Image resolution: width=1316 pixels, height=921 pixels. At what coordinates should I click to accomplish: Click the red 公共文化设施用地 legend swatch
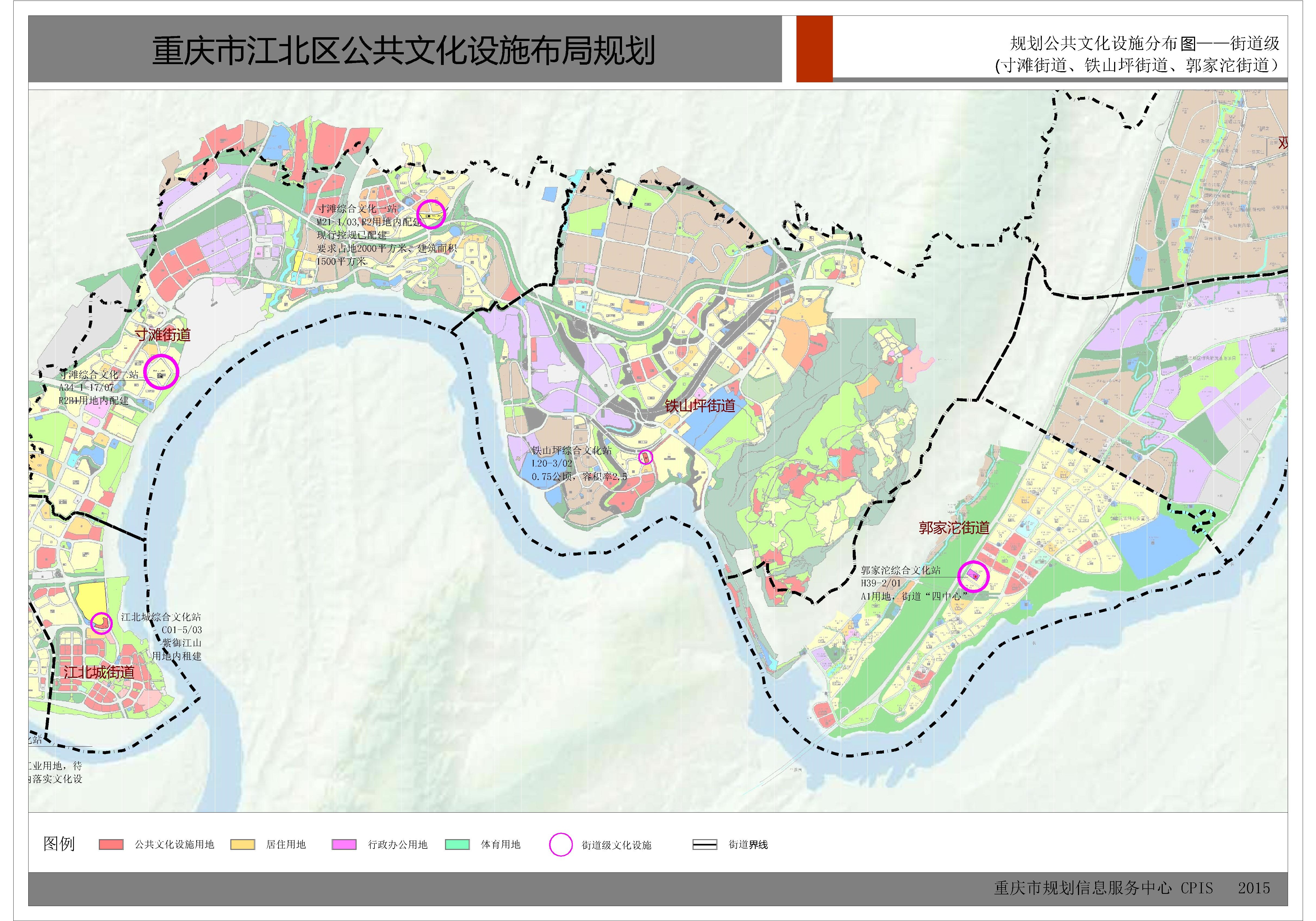coord(111,844)
